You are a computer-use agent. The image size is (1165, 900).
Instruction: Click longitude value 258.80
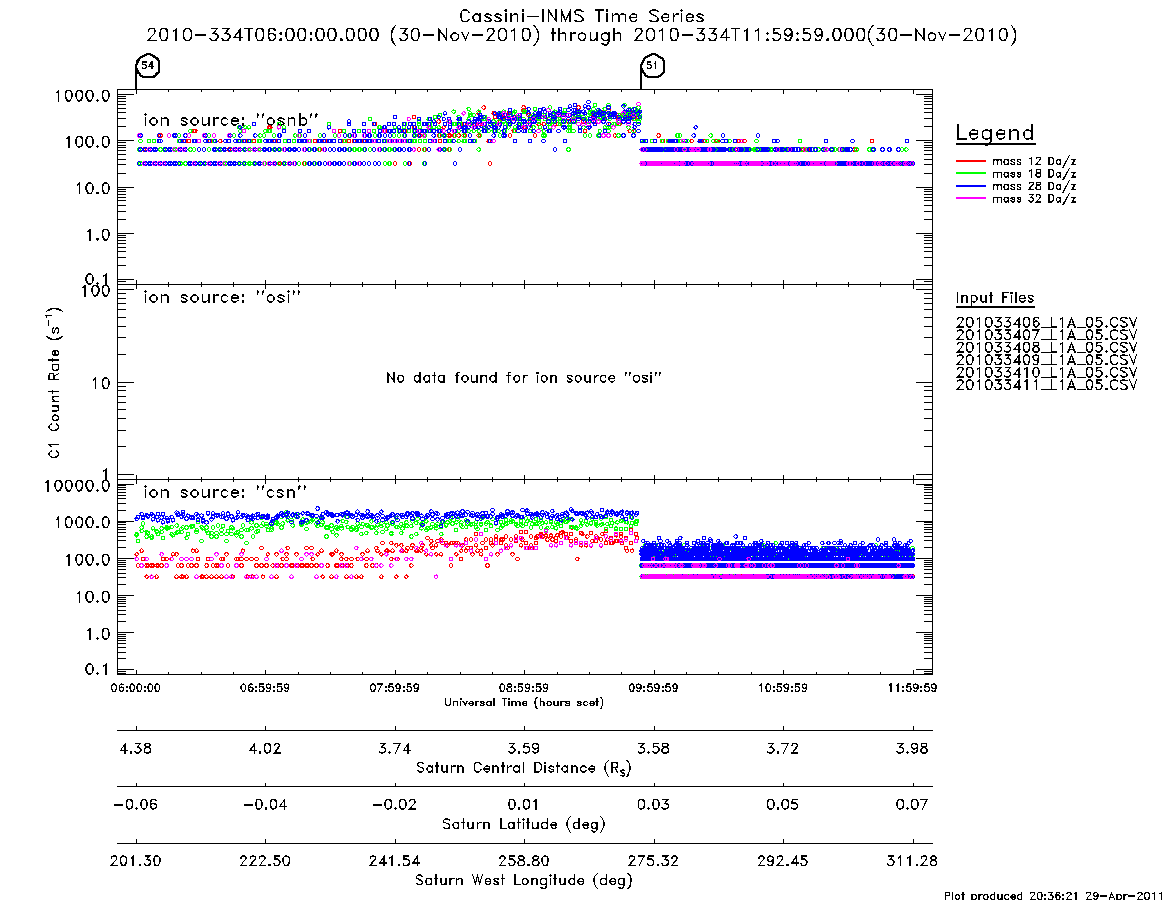pyautogui.click(x=524, y=861)
